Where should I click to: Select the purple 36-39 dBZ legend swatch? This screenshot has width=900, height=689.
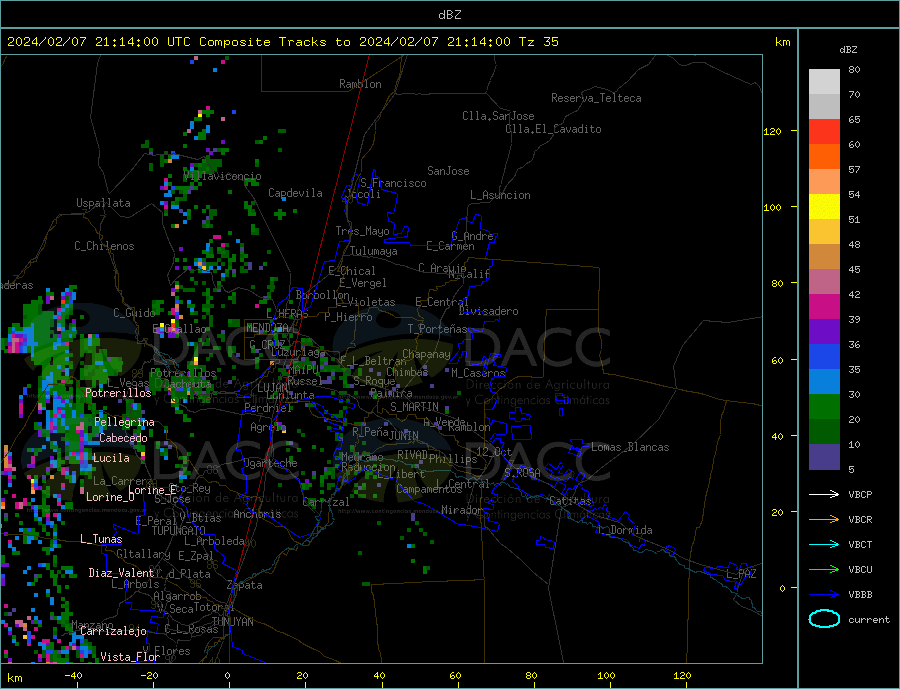click(x=824, y=332)
